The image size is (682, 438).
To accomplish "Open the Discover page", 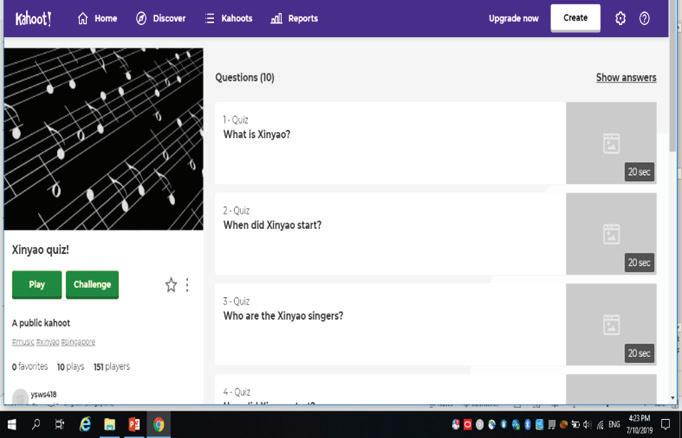I will (160, 18).
